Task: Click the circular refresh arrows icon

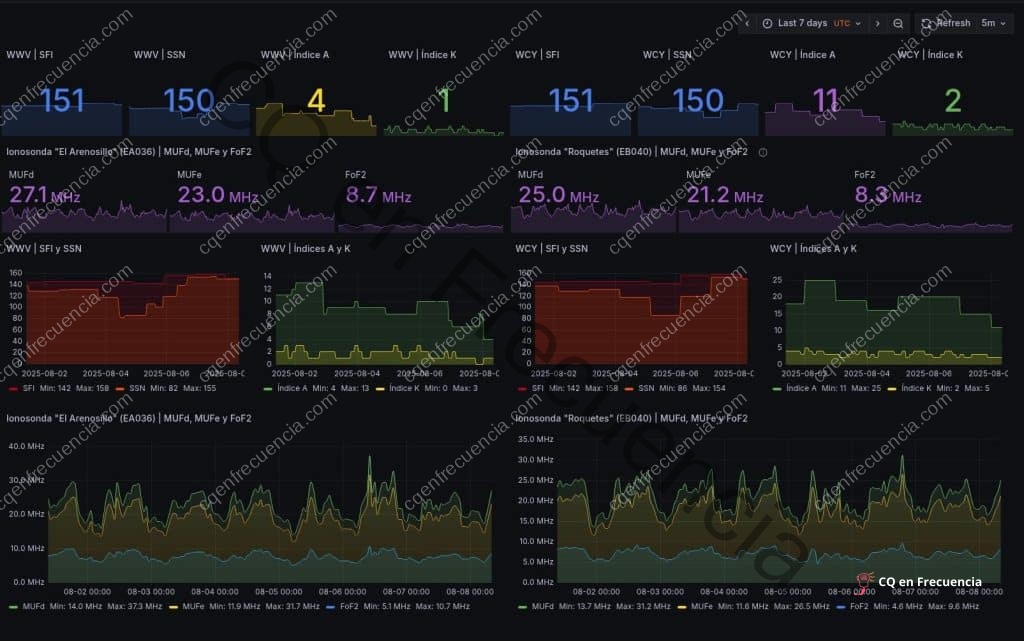Action: (x=927, y=23)
